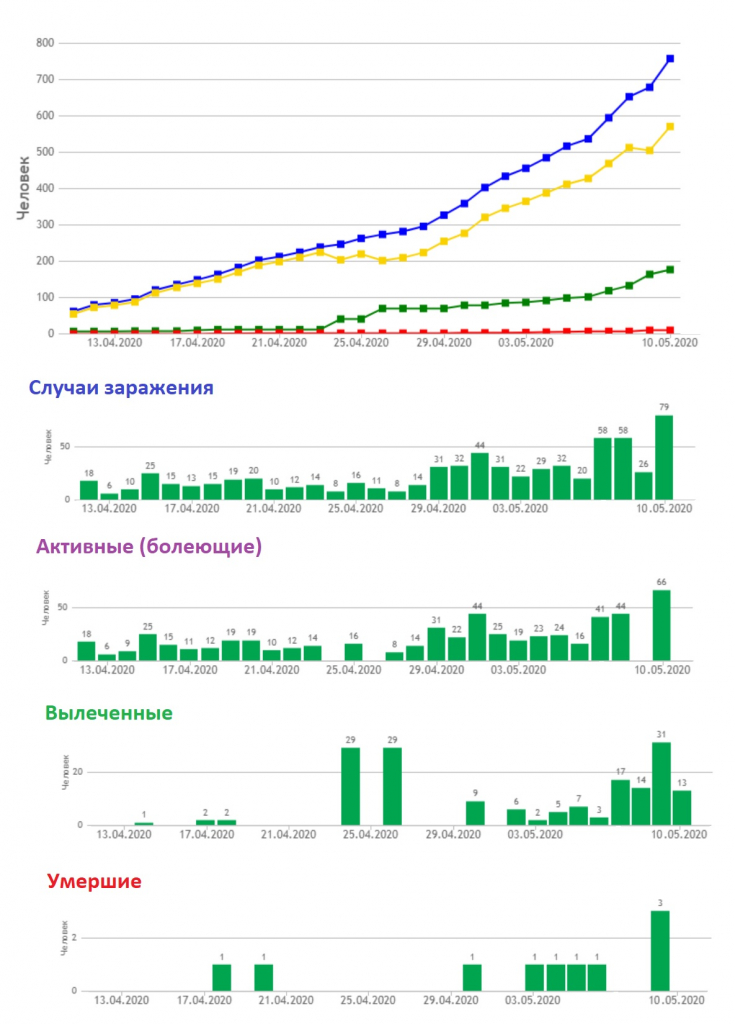The width and height of the screenshot is (735, 1024).
Task: Click 03.05.2020 date label under infection cases chart
Action: (x=520, y=509)
